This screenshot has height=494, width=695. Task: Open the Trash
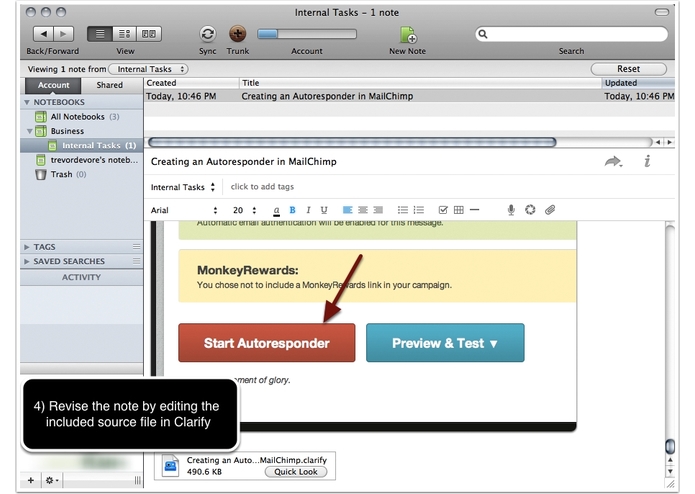coord(61,175)
